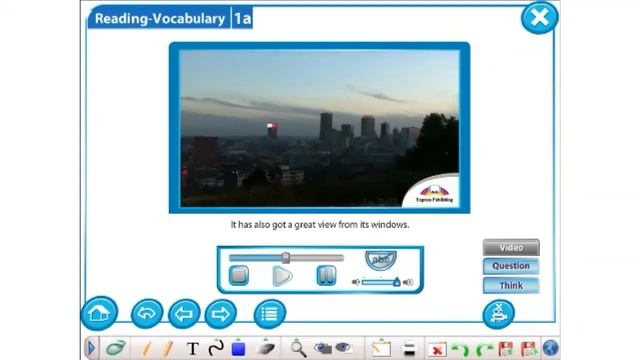Viewport: 640px width, 360px height.
Task: Expand the bottom toolbar with the blue arrow
Action: coord(91,348)
